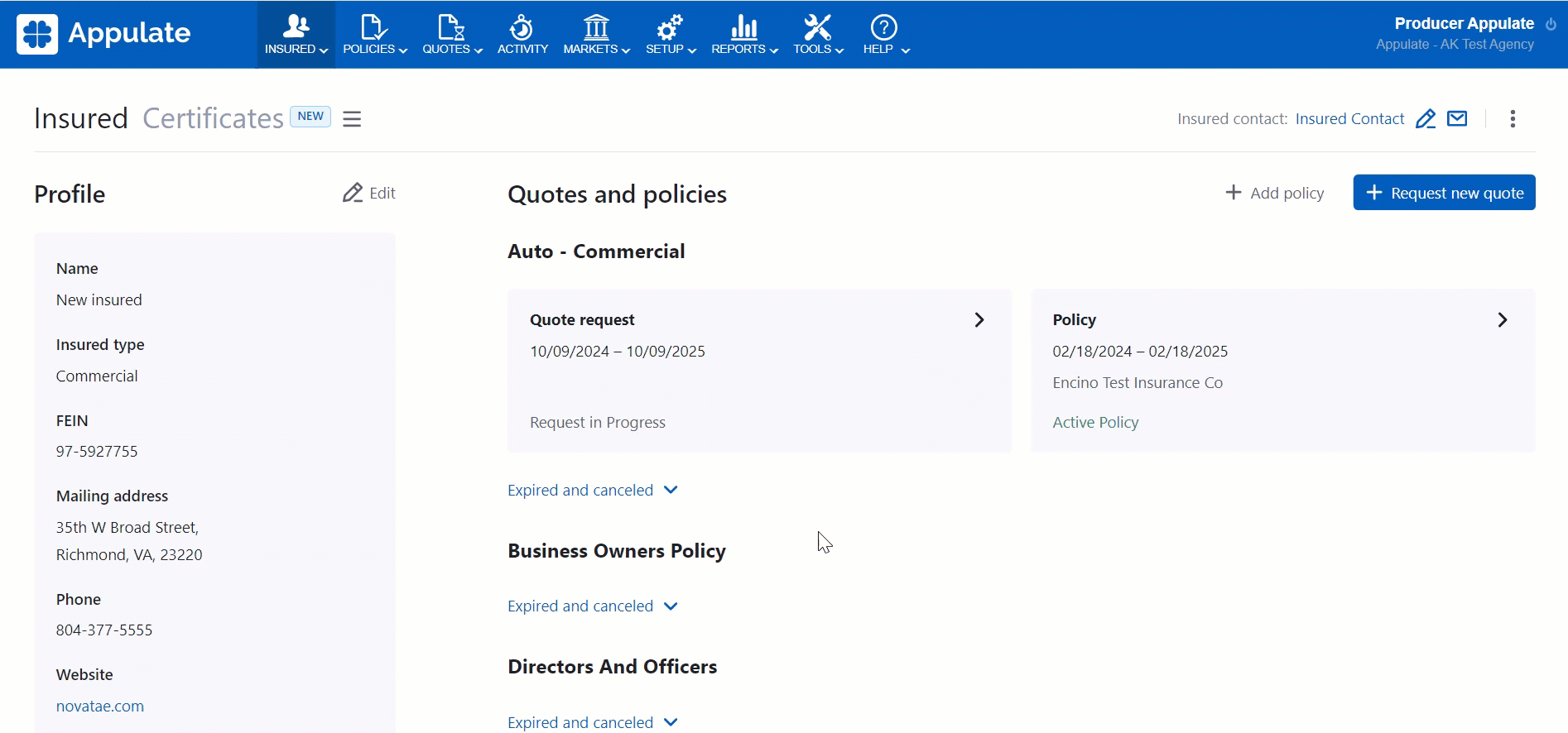This screenshot has width=1568, height=733.
Task: Open the novatae.com website link
Action: [x=100, y=707]
